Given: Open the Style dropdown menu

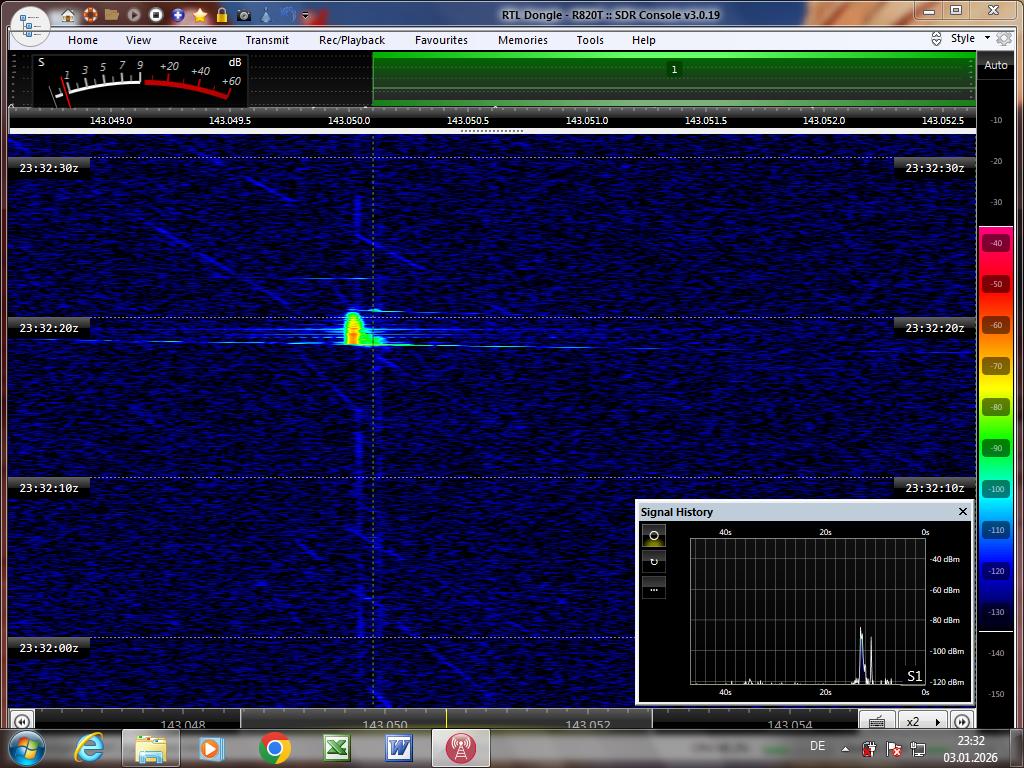Looking at the screenshot, I should click(970, 38).
